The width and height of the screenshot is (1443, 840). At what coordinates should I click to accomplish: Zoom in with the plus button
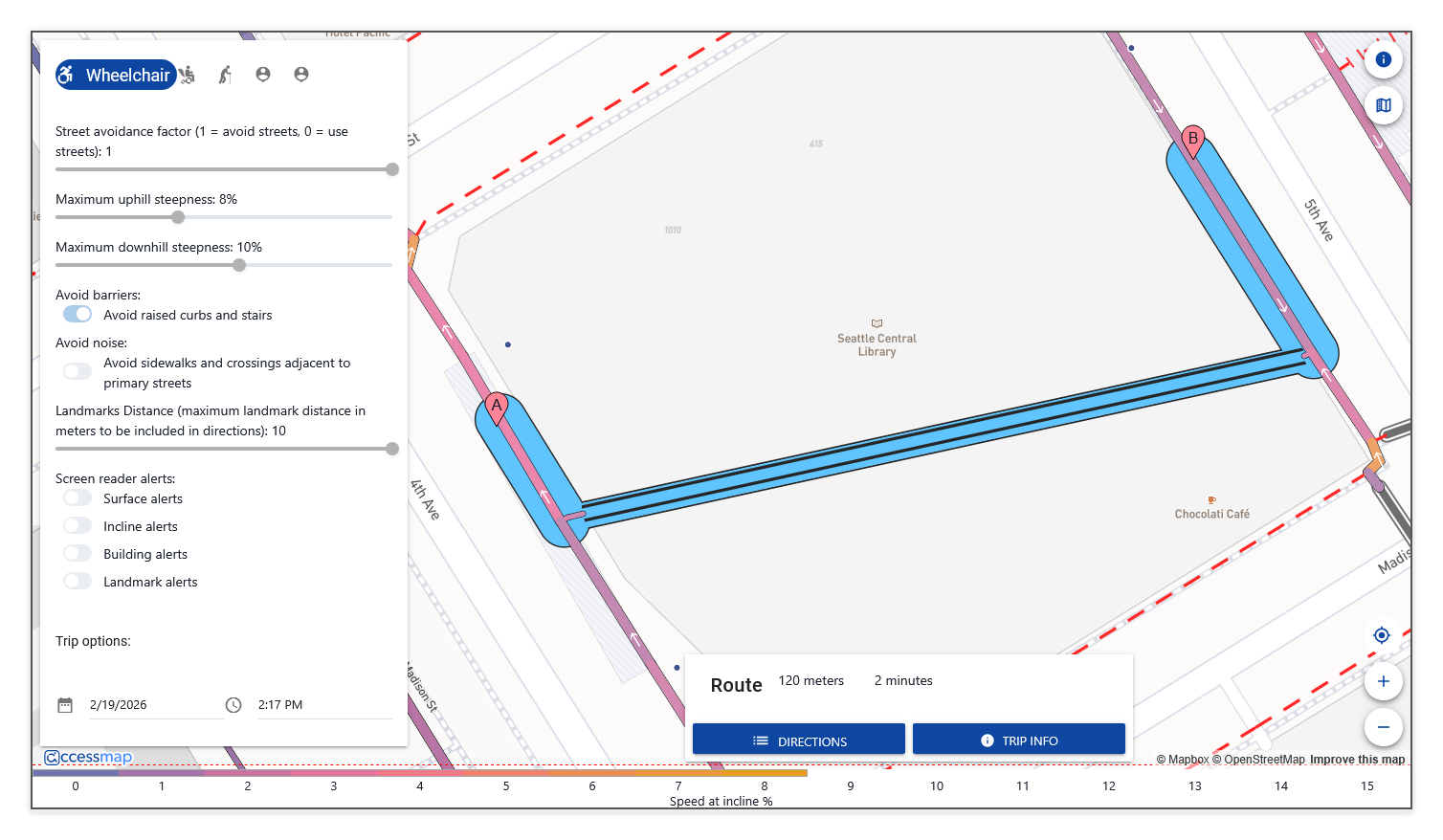coord(1383,681)
